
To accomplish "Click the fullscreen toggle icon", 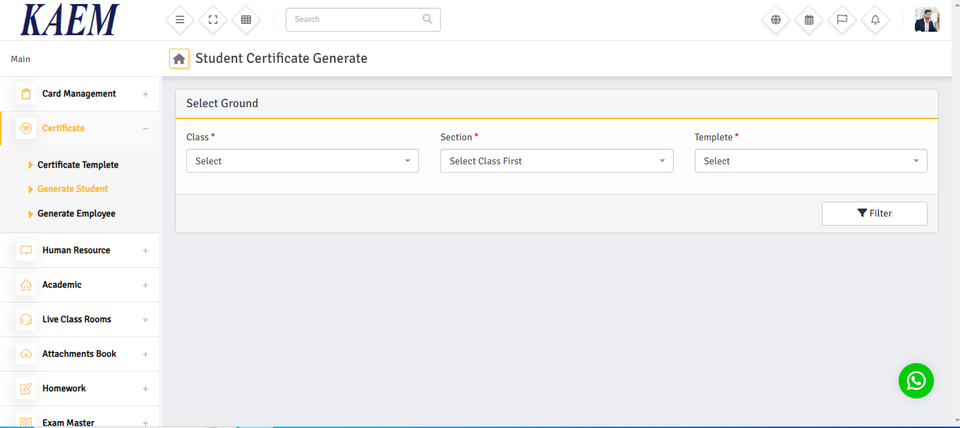I will coord(213,20).
